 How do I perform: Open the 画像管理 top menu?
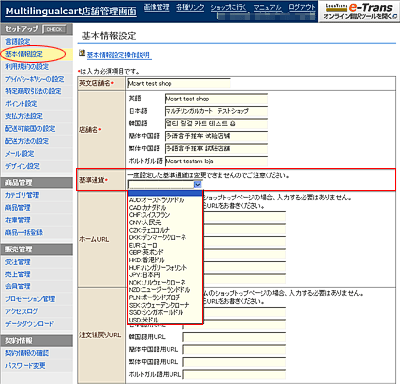point(157,7)
